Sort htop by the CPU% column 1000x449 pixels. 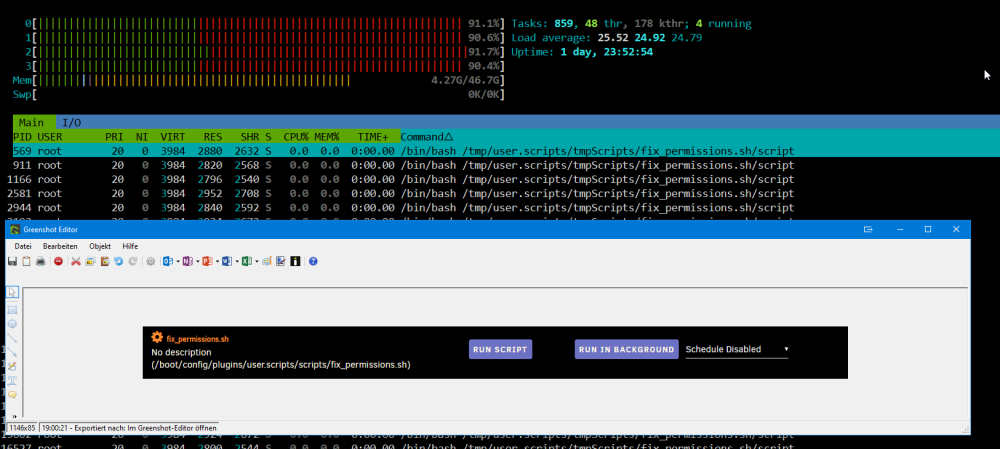(x=296, y=136)
